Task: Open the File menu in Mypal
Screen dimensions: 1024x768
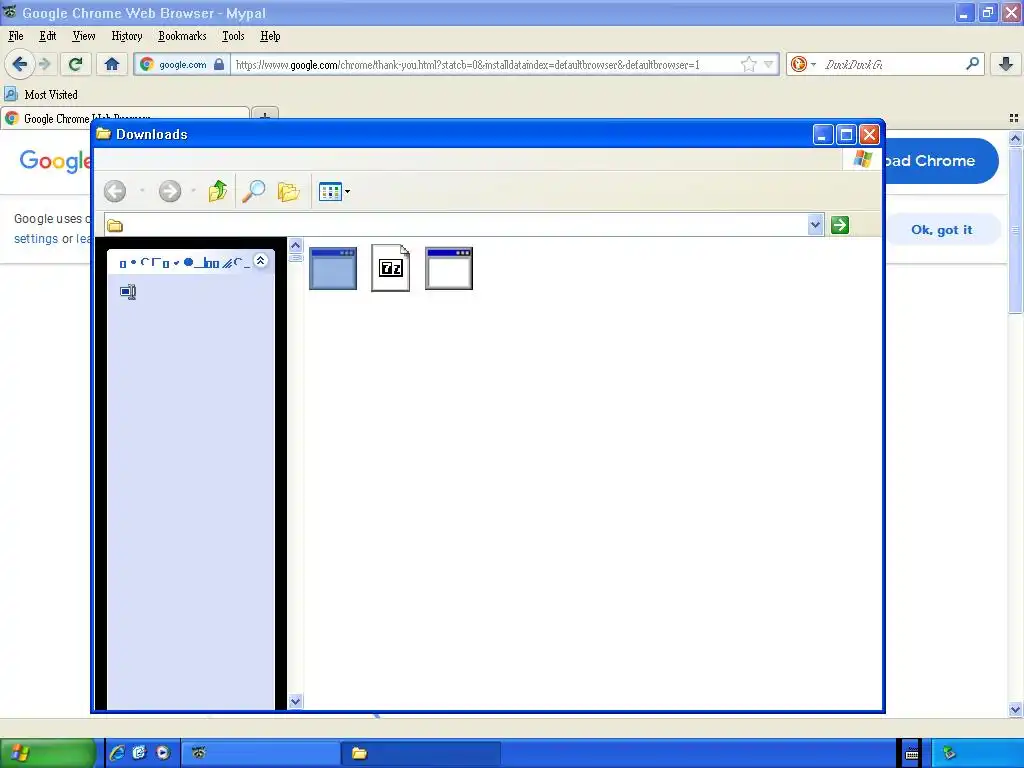Action: click(x=16, y=36)
